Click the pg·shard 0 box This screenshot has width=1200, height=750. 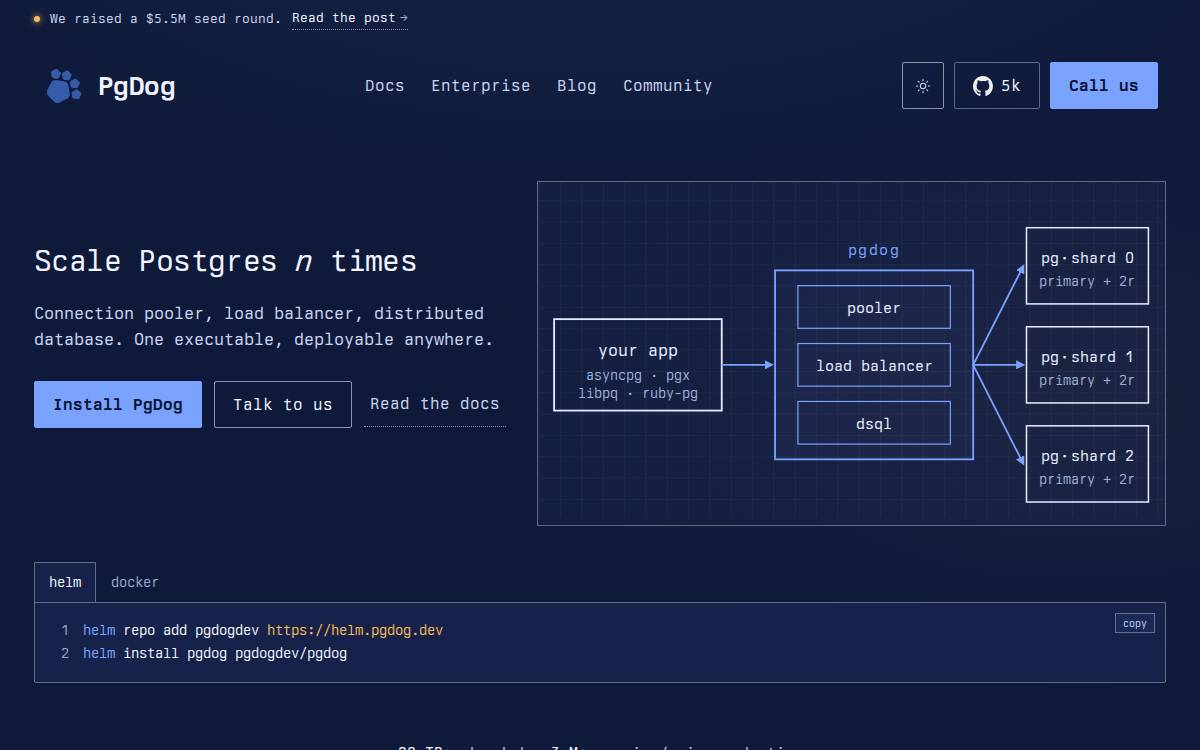click(1087, 266)
